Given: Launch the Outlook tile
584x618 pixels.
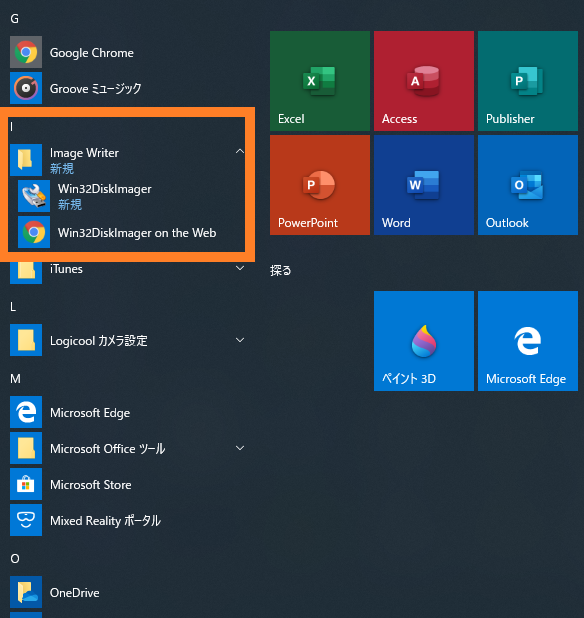Looking at the screenshot, I should point(528,185).
